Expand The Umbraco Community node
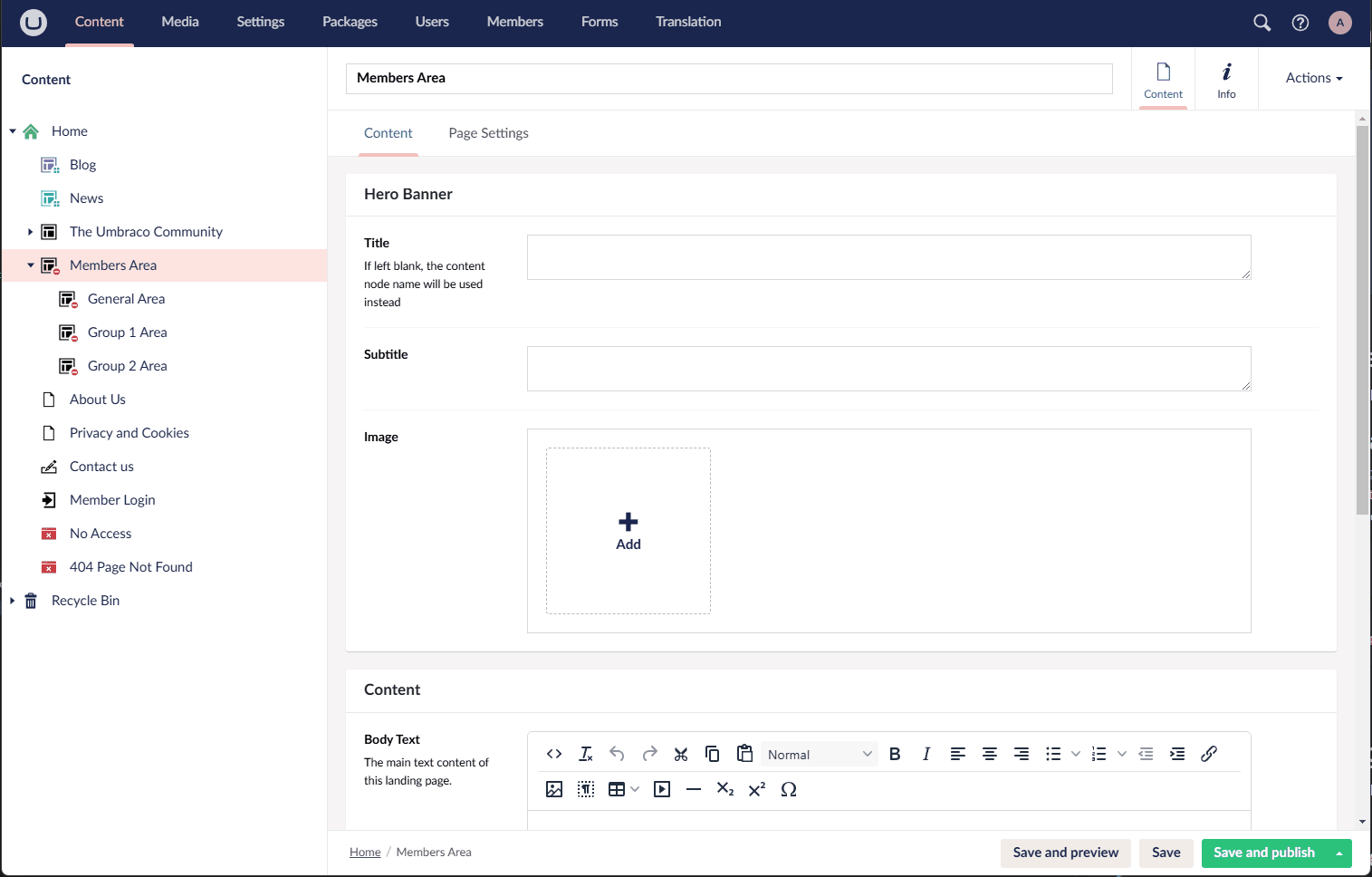 pyautogui.click(x=30, y=232)
